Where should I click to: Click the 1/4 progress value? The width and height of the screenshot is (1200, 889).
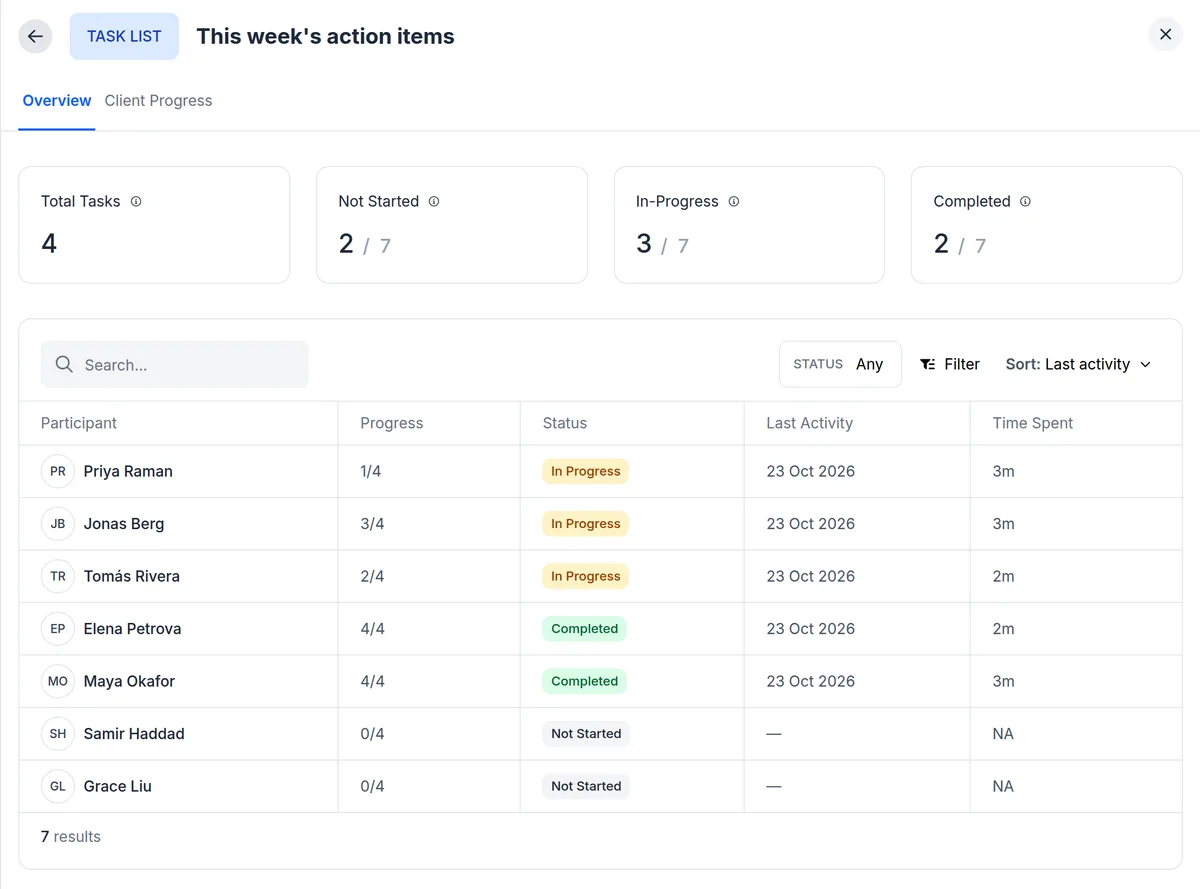pos(371,471)
